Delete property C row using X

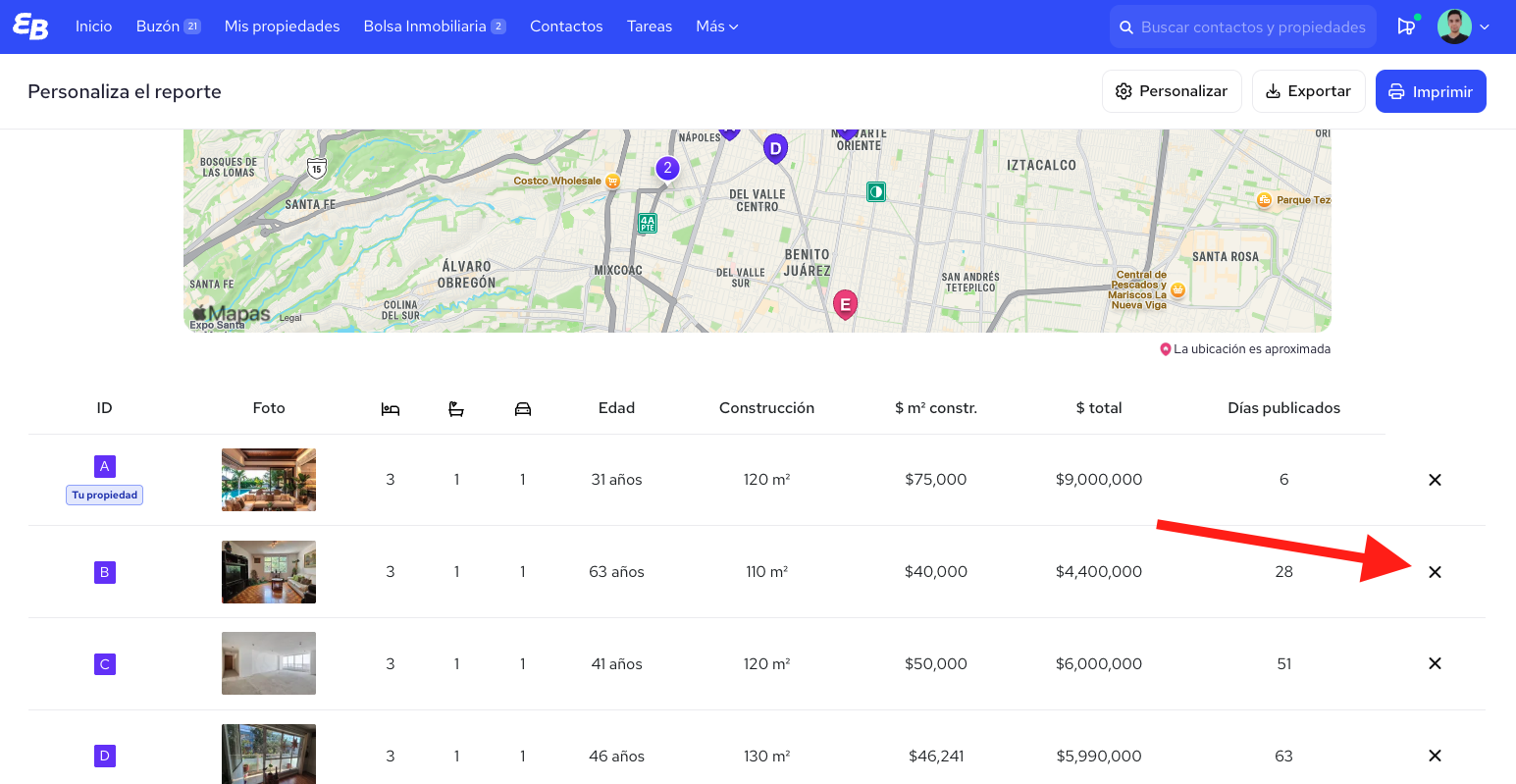click(x=1435, y=664)
